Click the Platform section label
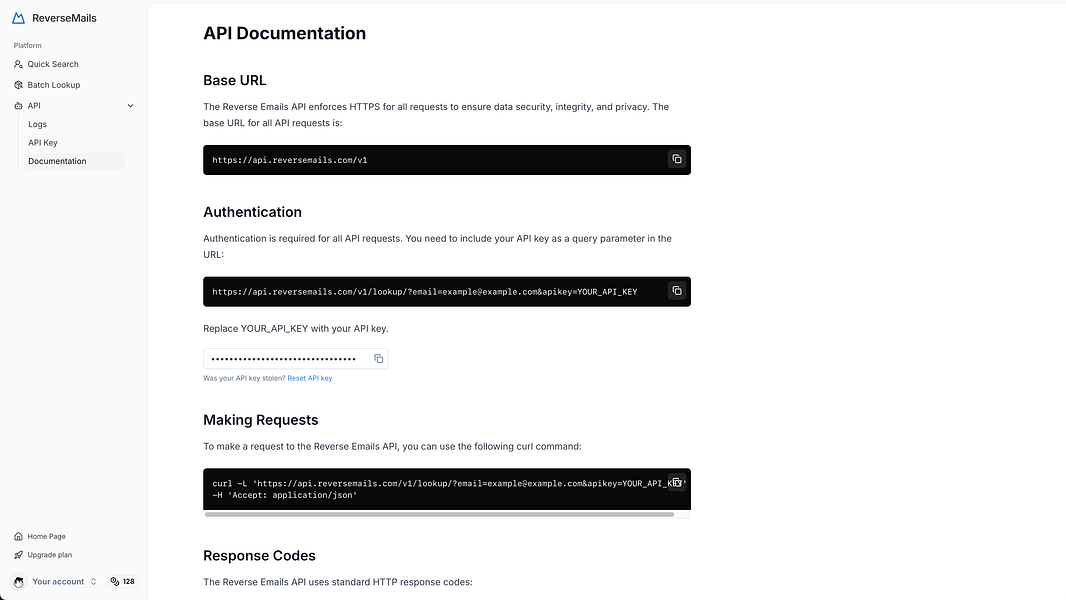Viewport: 1066px width, 600px height. click(x=28, y=46)
